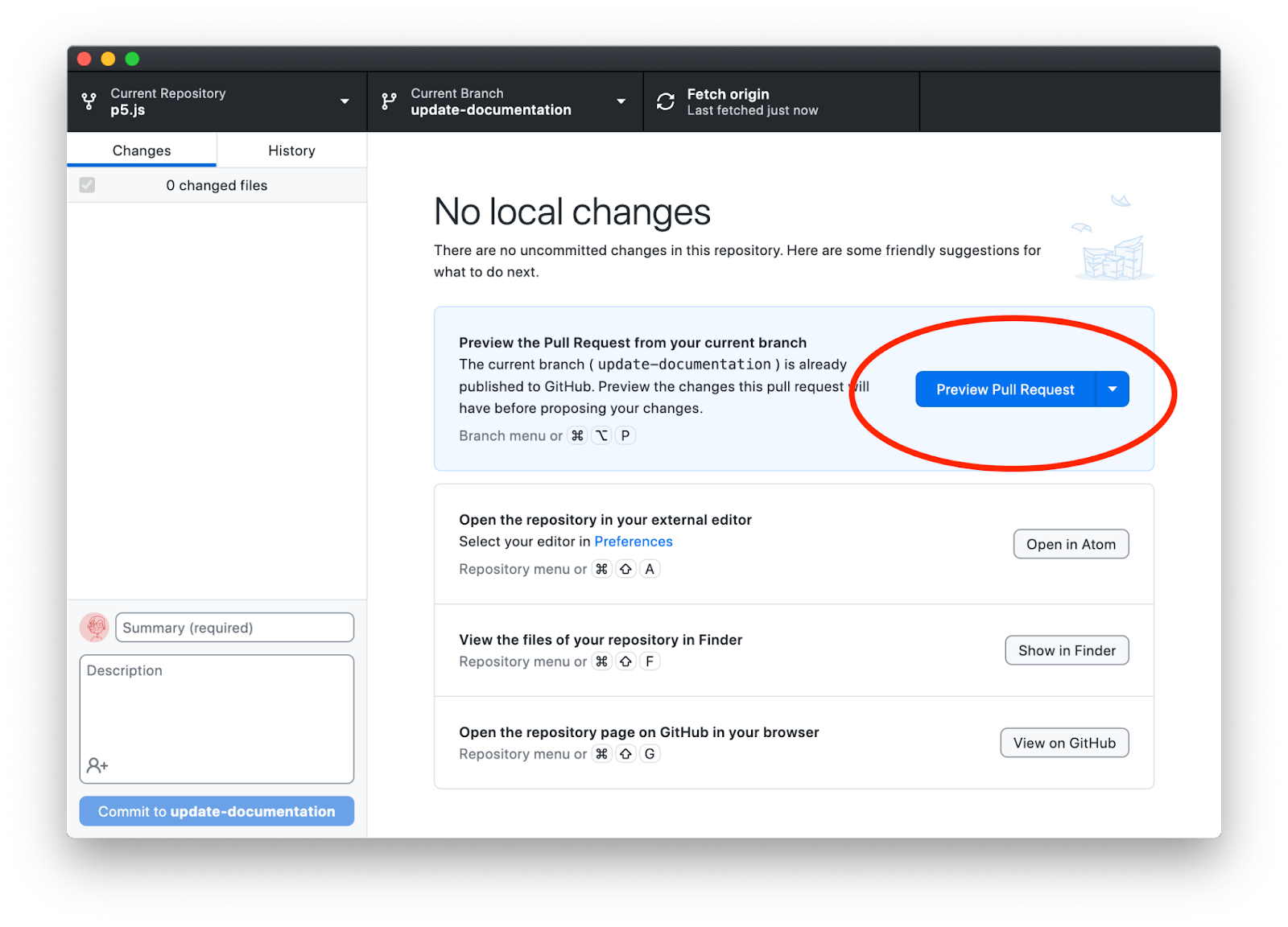Click the add co-authors icon in description box
Viewport: 1288px width, 927px height.
coord(97,765)
